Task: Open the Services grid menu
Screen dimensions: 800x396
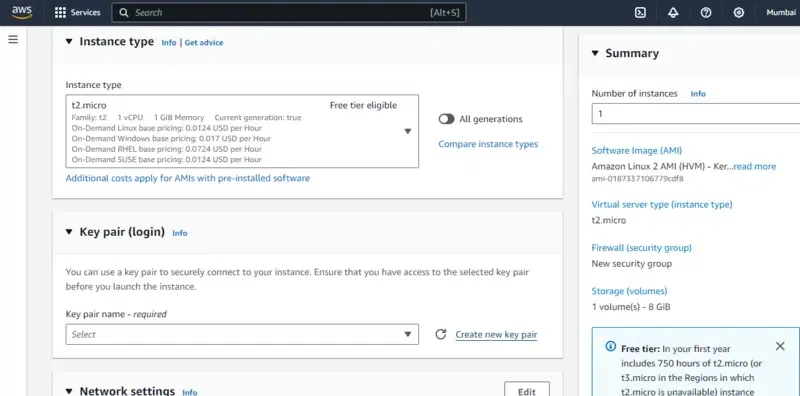Action: click(x=78, y=13)
